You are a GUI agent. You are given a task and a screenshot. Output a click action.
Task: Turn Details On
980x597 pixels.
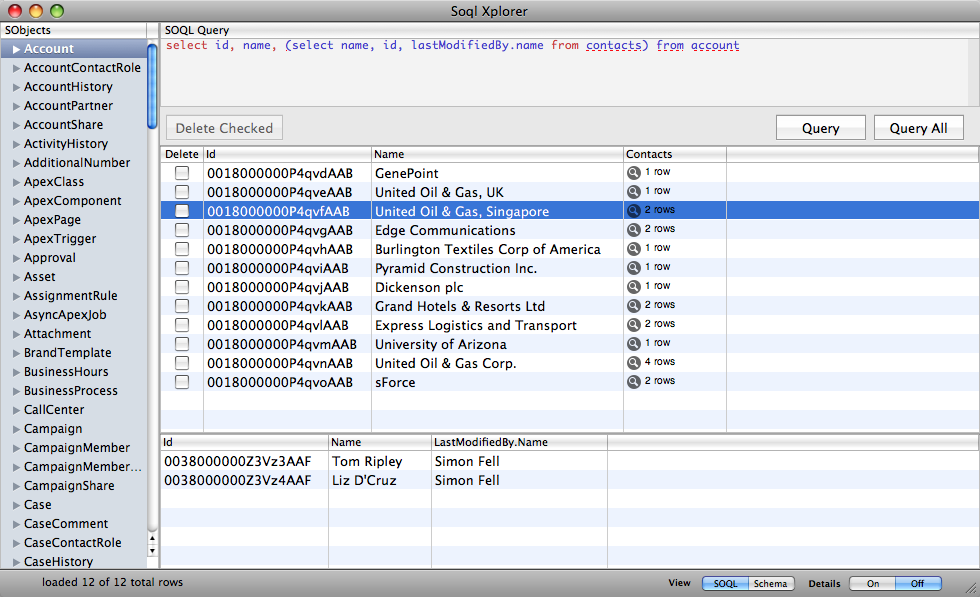tap(872, 583)
